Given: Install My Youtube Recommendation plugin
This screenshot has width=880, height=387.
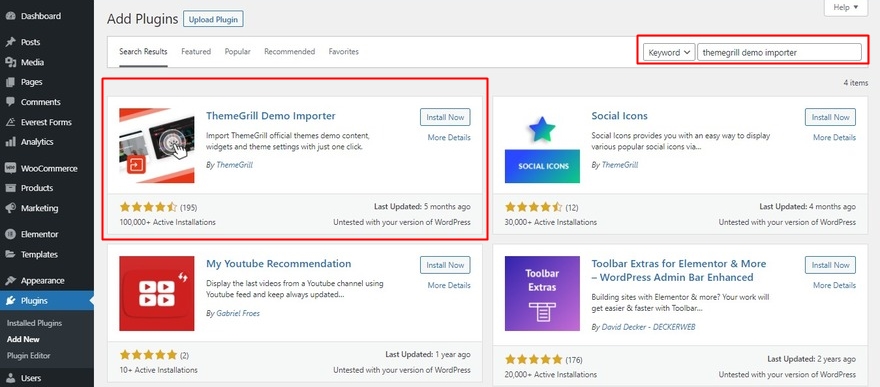Looking at the screenshot, I should pyautogui.click(x=445, y=265).
